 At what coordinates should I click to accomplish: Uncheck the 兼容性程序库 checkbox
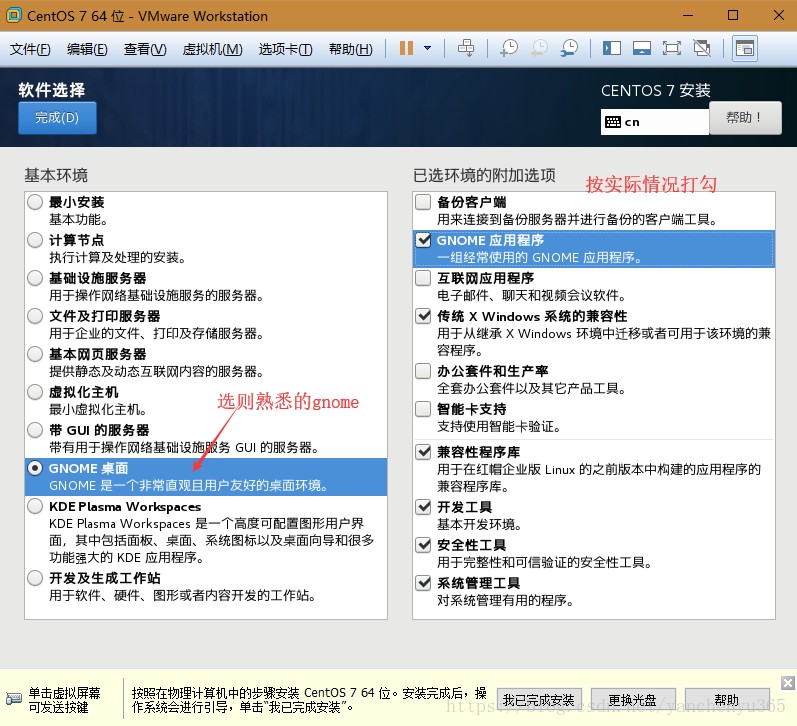click(423, 452)
